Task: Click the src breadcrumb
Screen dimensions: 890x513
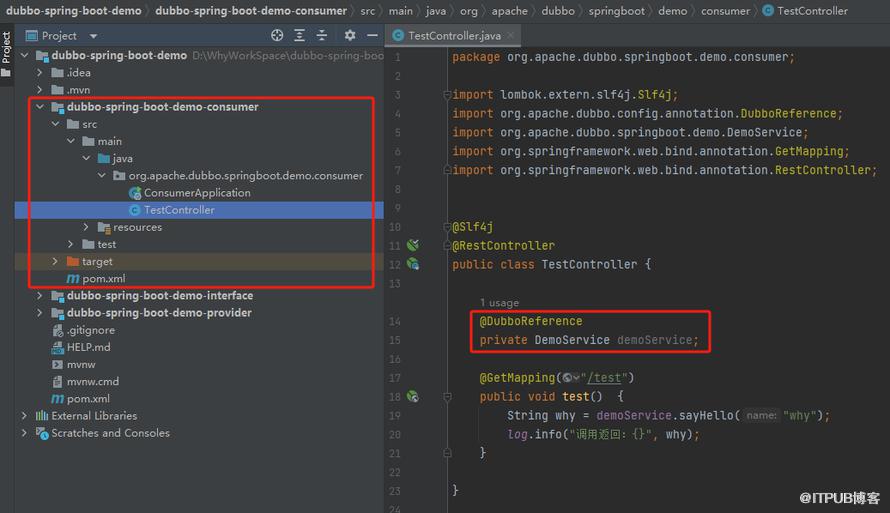Action: (x=367, y=11)
